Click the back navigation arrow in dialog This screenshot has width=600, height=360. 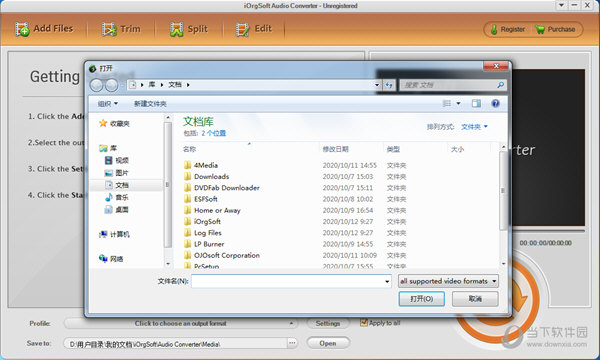pos(96,85)
